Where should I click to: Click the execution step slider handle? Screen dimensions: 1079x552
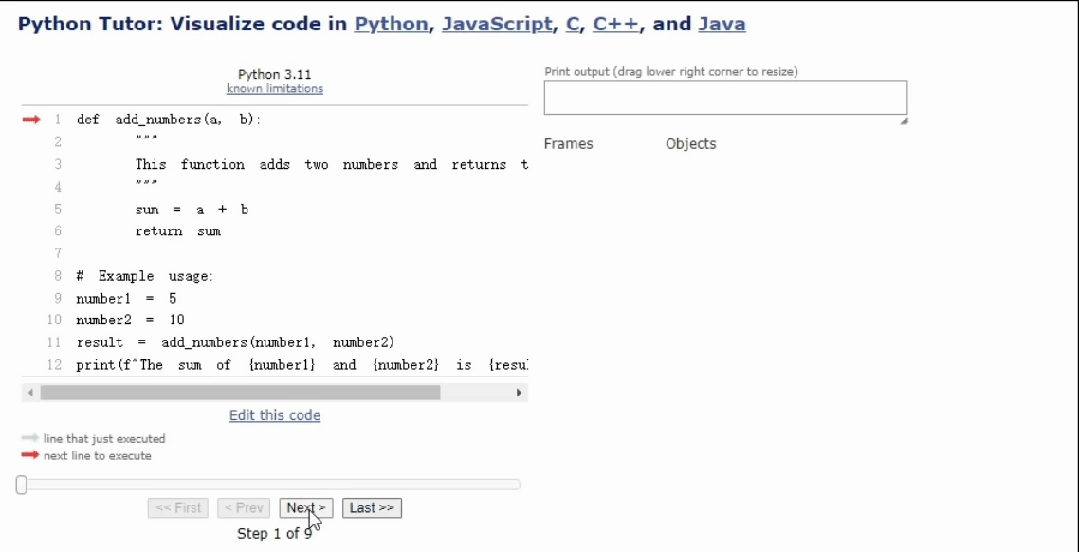pyautogui.click(x=21, y=485)
